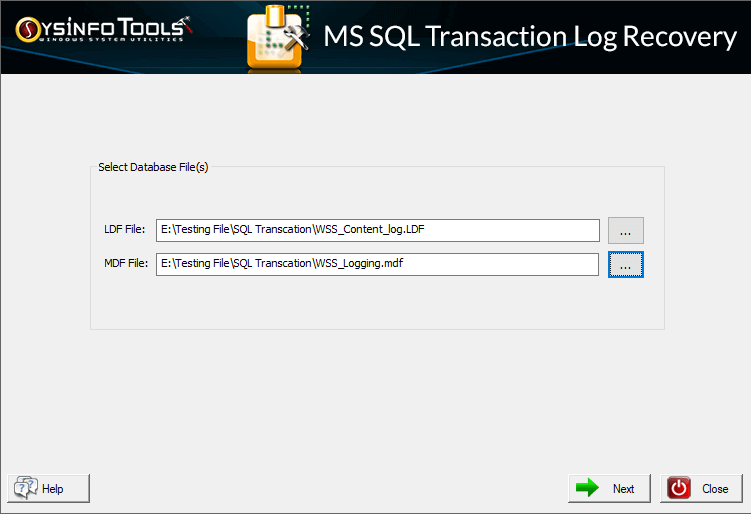Click the green Next arrow icon
This screenshot has width=751, height=514.
(x=587, y=488)
